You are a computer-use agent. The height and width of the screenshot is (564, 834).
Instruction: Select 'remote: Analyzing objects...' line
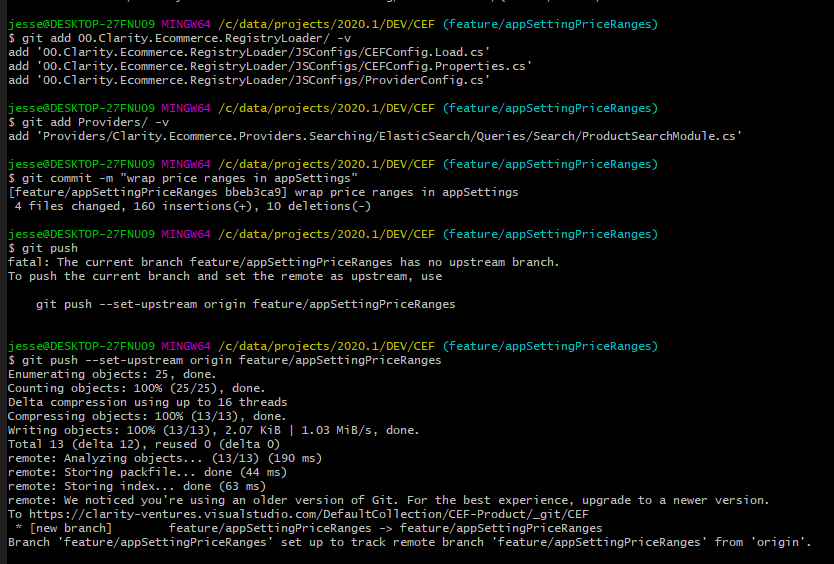(165, 458)
